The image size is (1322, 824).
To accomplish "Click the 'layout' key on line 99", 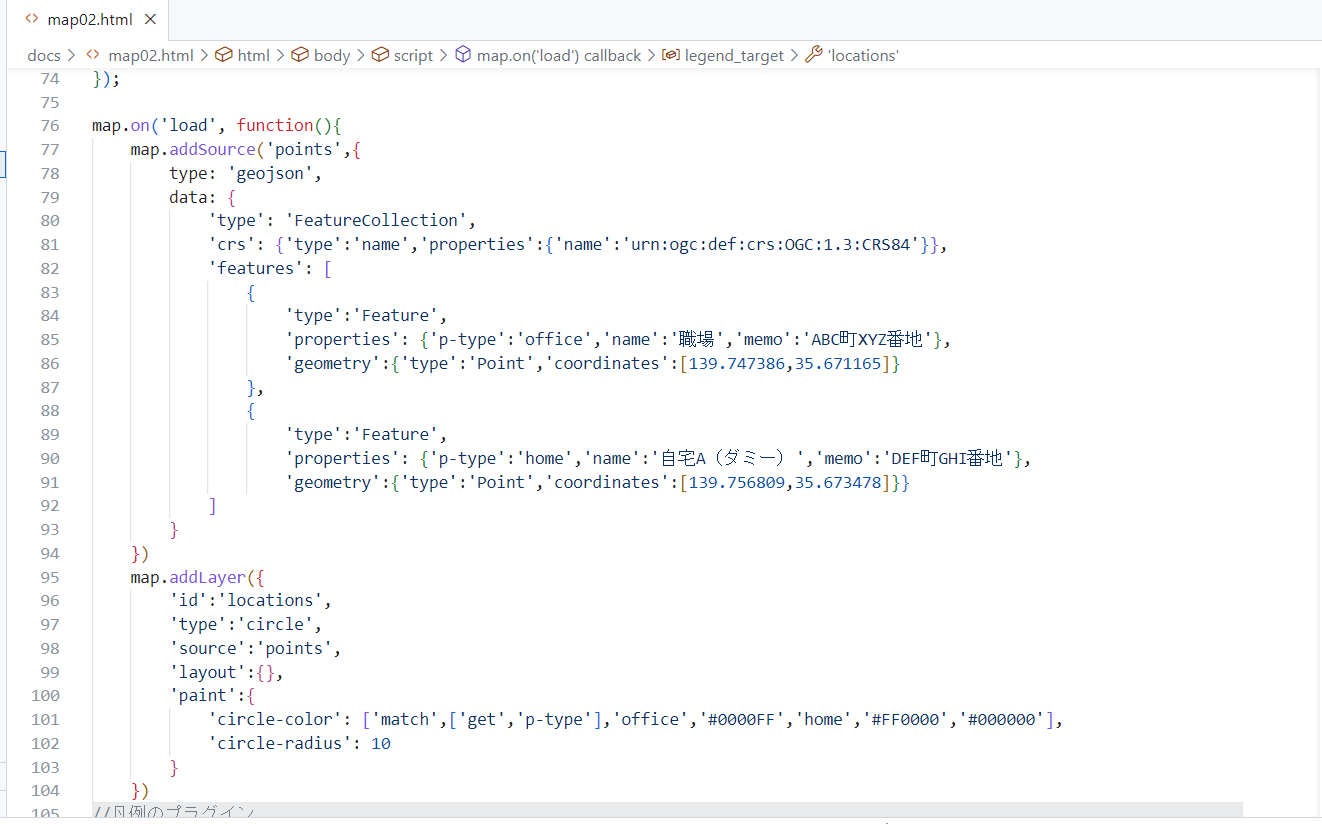I will [208, 672].
